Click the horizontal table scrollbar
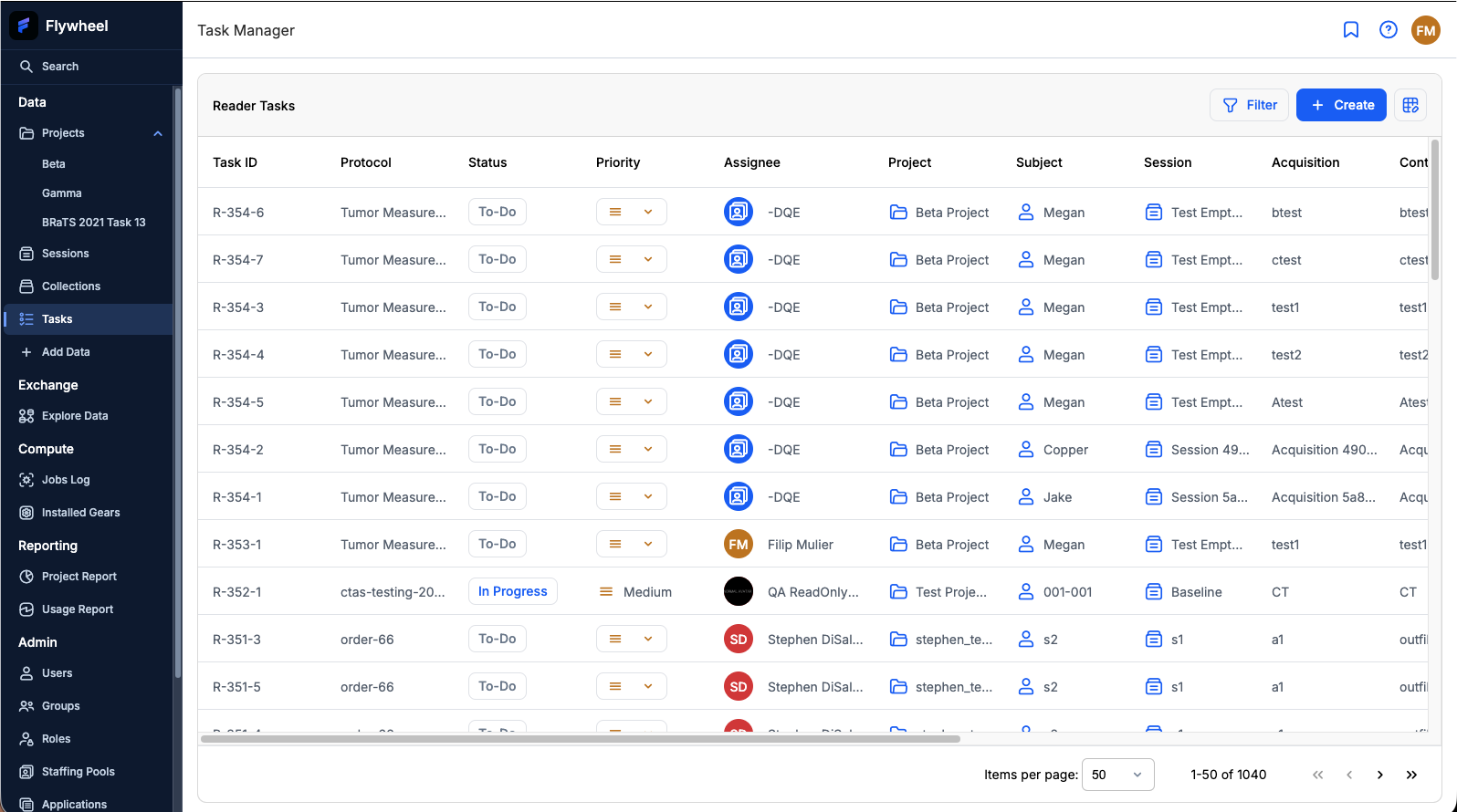 tap(581, 739)
